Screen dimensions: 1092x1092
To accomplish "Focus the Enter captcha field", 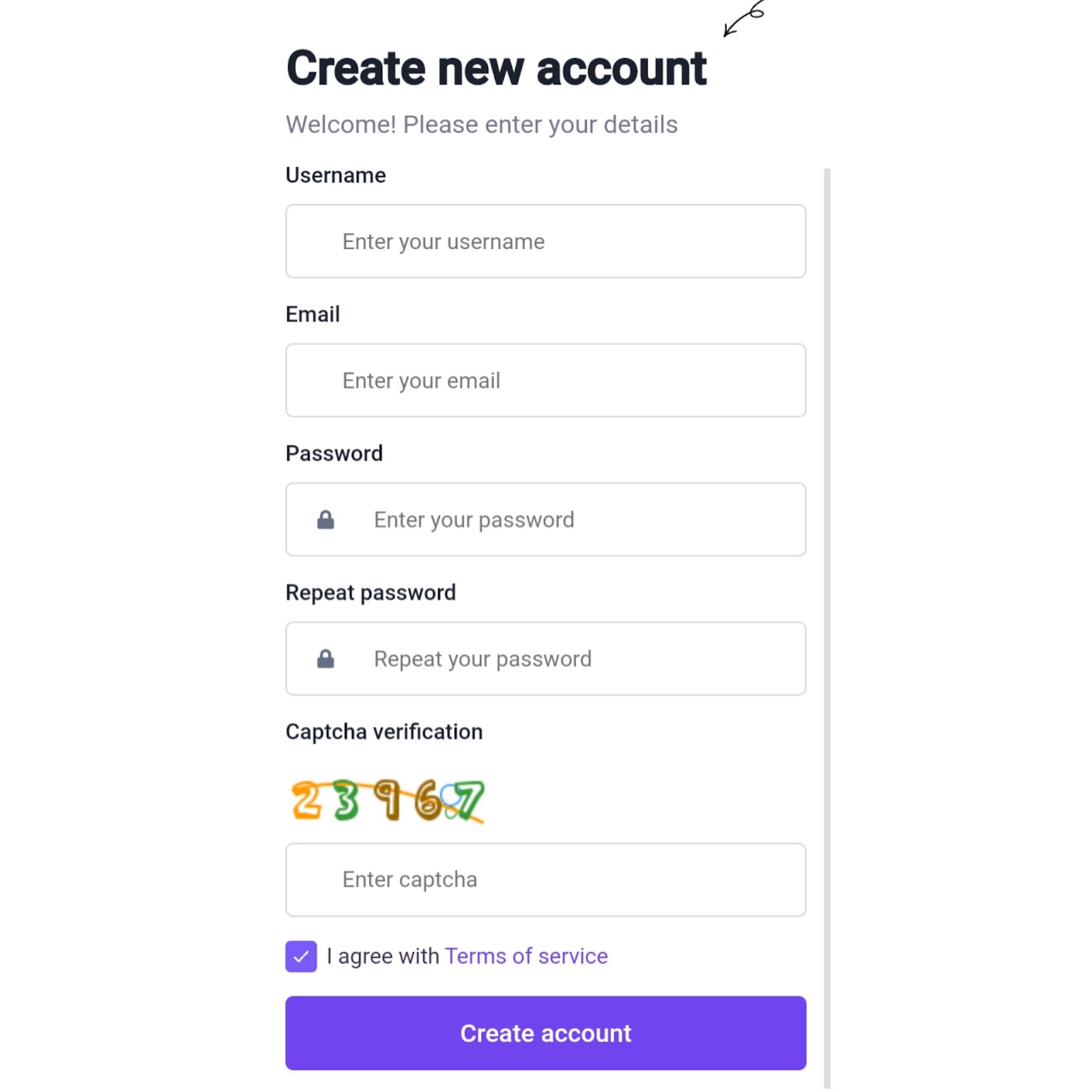I will (x=546, y=880).
